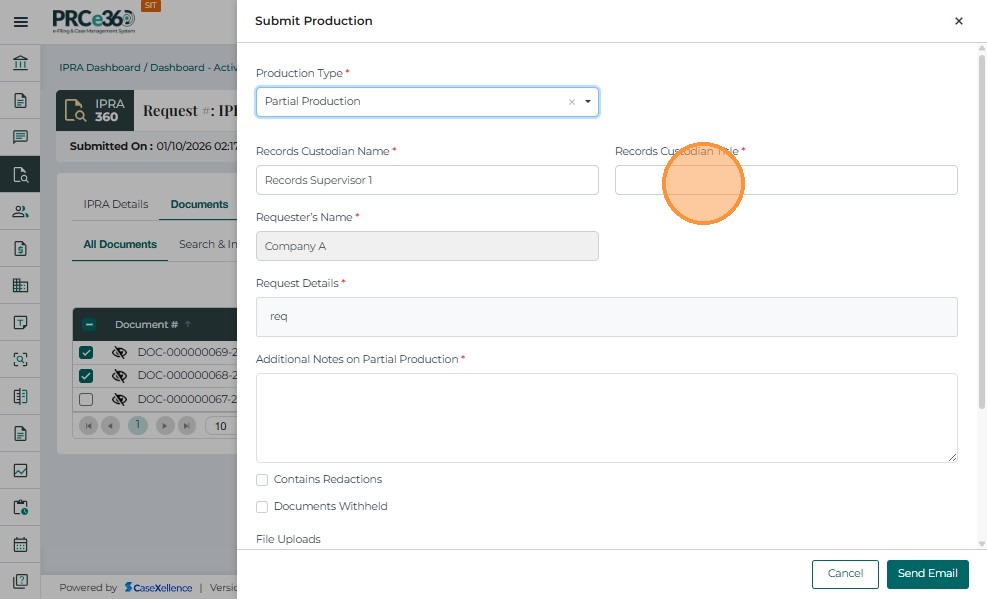Switch to the IPRA Details tab

[116, 204]
